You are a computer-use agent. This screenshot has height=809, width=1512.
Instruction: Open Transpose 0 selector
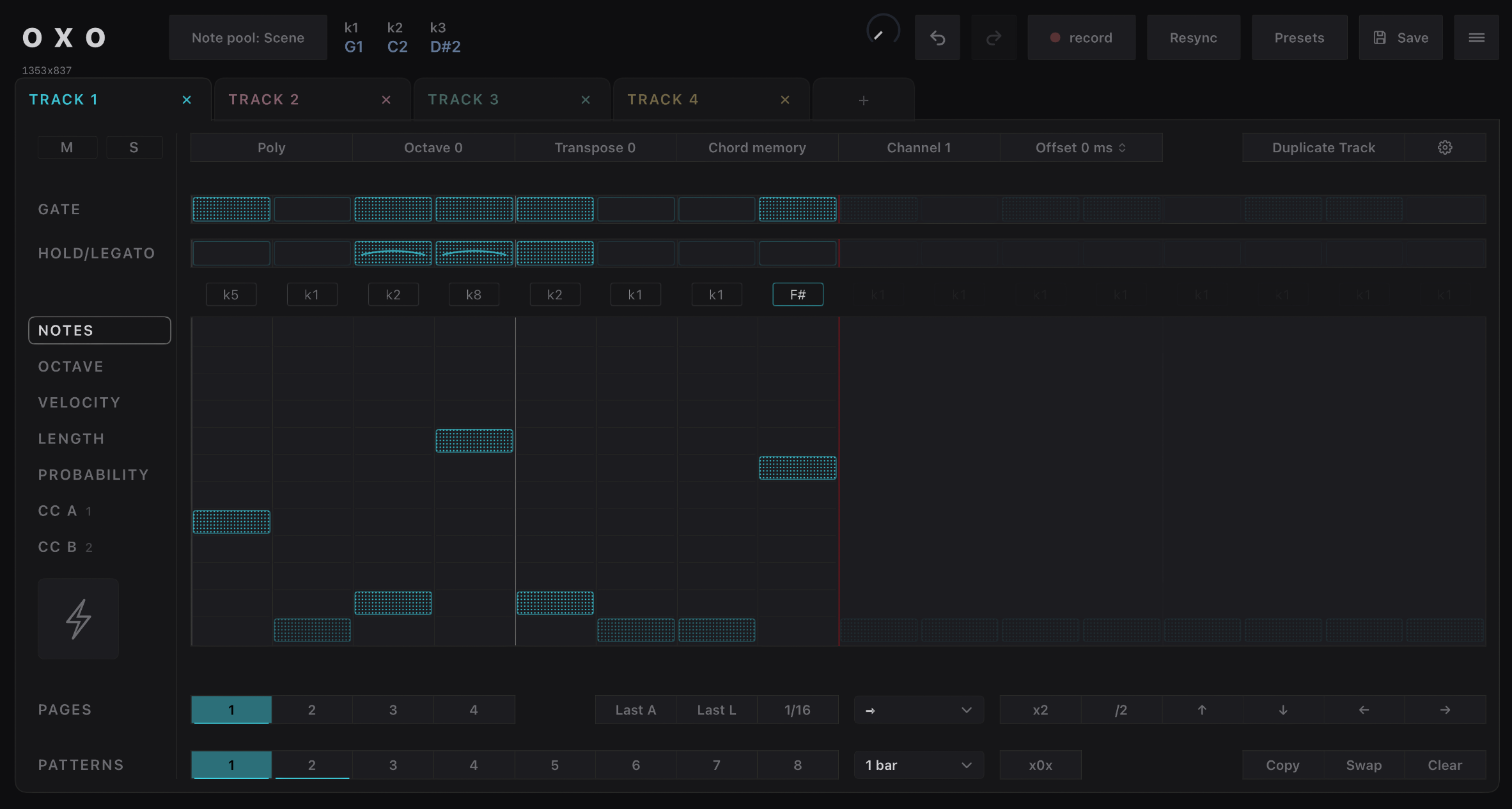(595, 148)
